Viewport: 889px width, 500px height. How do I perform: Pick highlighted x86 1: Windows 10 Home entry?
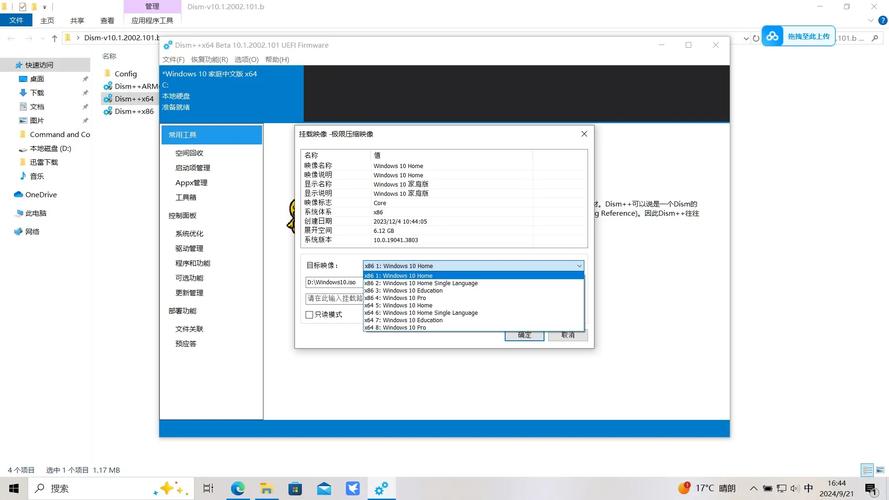[x=473, y=276]
